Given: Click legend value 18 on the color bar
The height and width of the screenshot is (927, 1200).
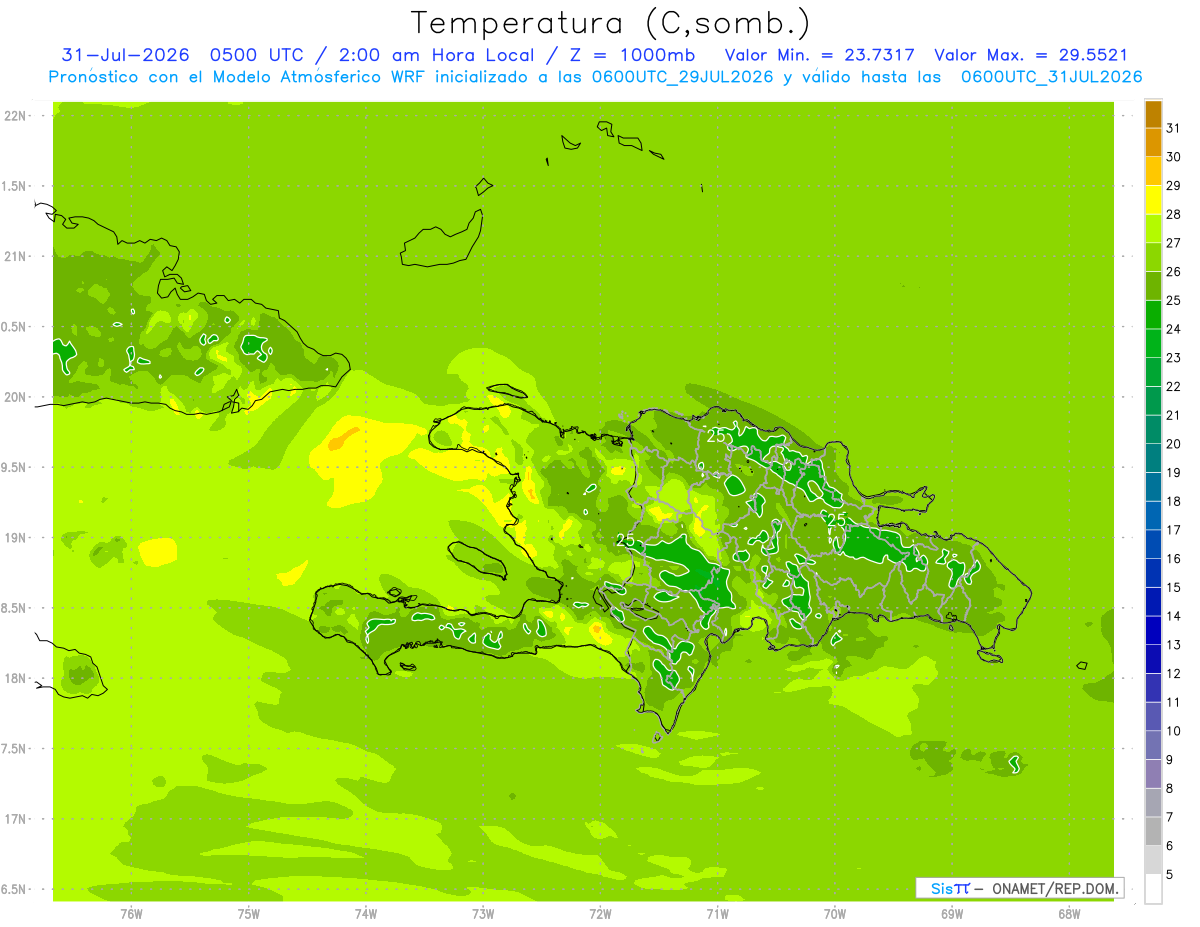Looking at the screenshot, I should tap(1173, 502).
